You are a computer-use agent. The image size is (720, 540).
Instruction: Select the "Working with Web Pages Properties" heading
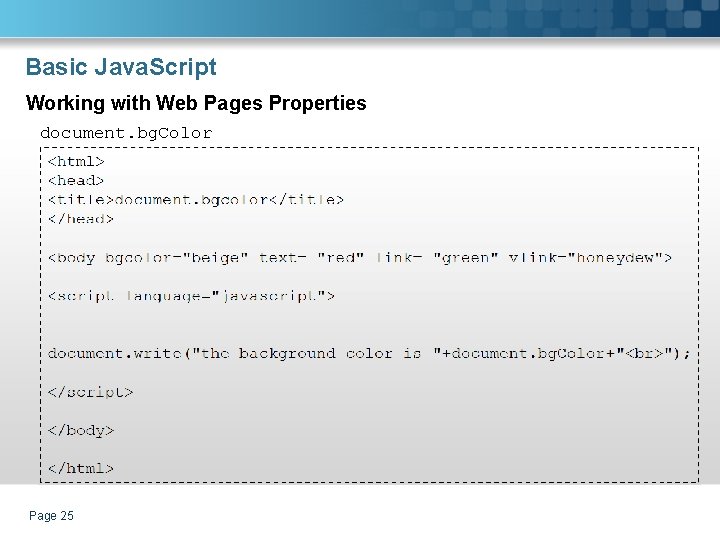pyautogui.click(x=196, y=103)
